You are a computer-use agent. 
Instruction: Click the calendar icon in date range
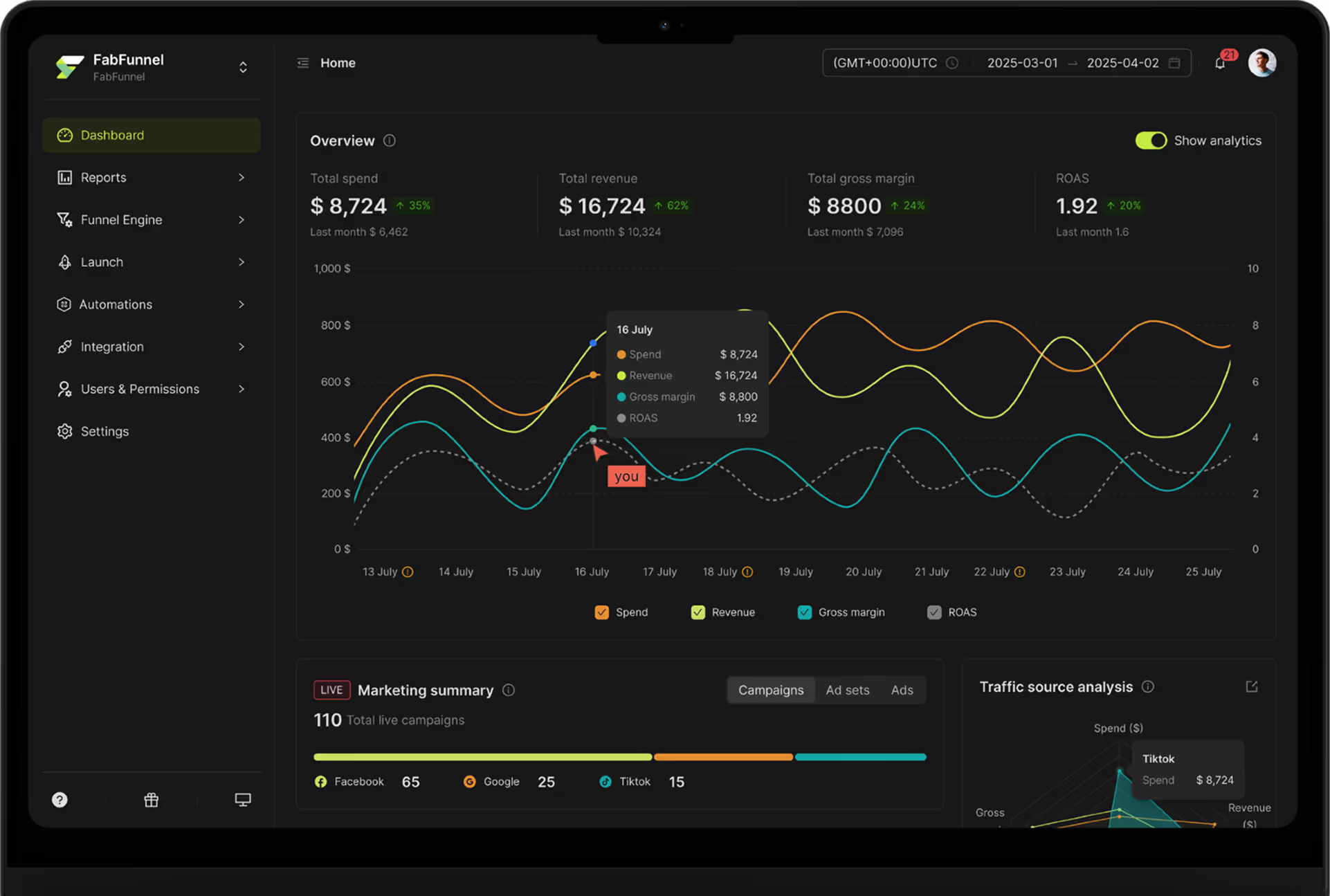[1174, 63]
